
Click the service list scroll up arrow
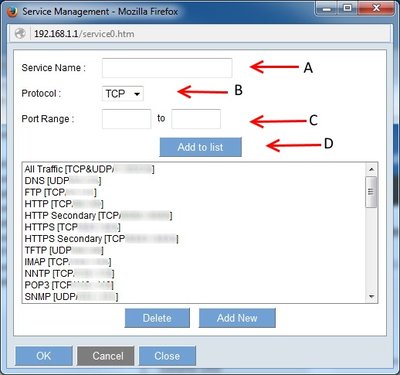(372, 169)
